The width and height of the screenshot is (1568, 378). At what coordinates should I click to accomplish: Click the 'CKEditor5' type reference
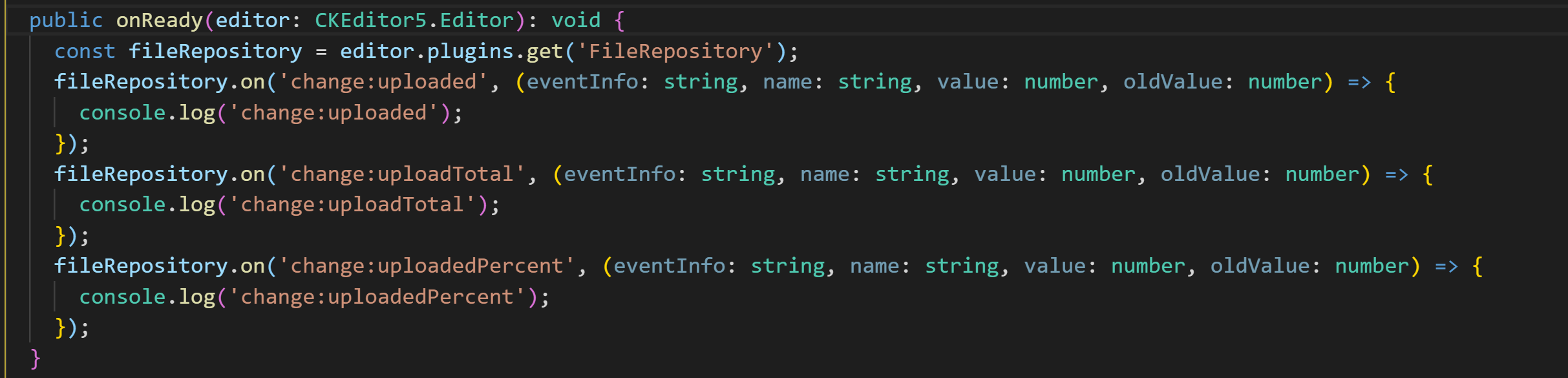click(x=371, y=21)
